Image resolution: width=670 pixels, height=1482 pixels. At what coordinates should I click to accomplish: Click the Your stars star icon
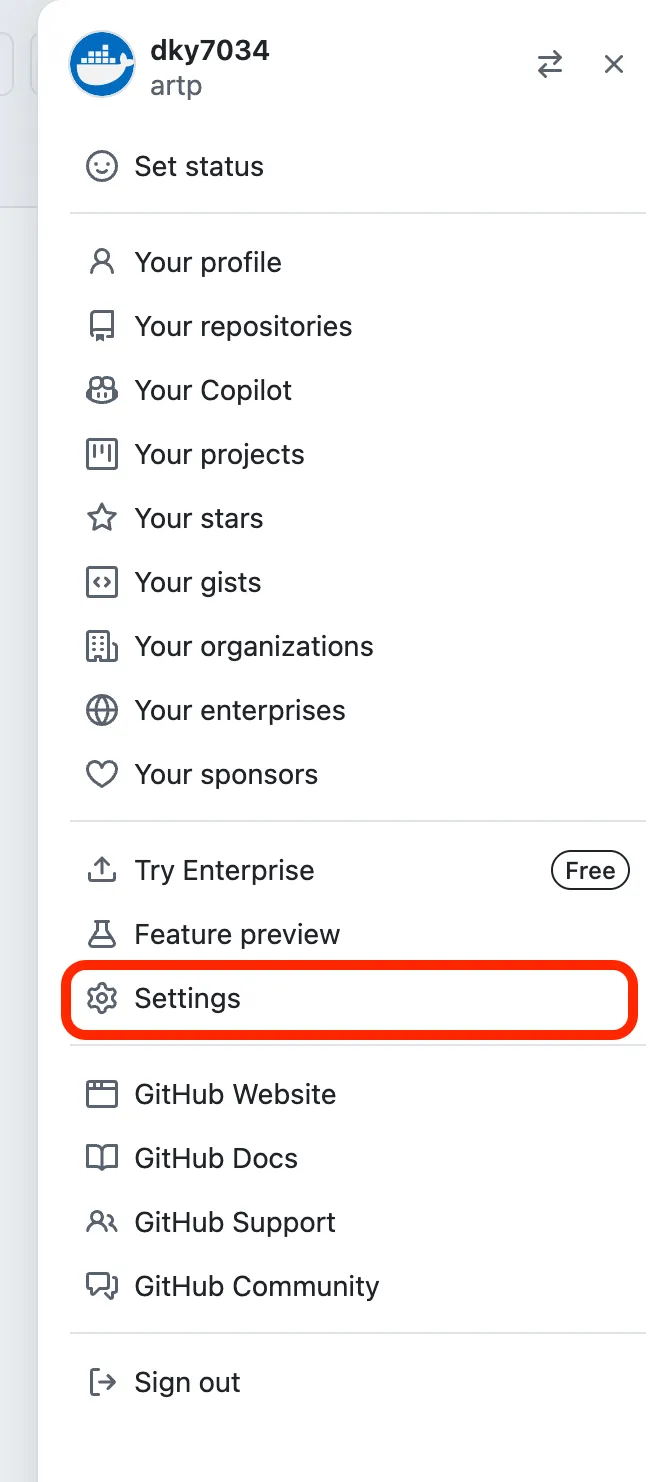[102, 518]
